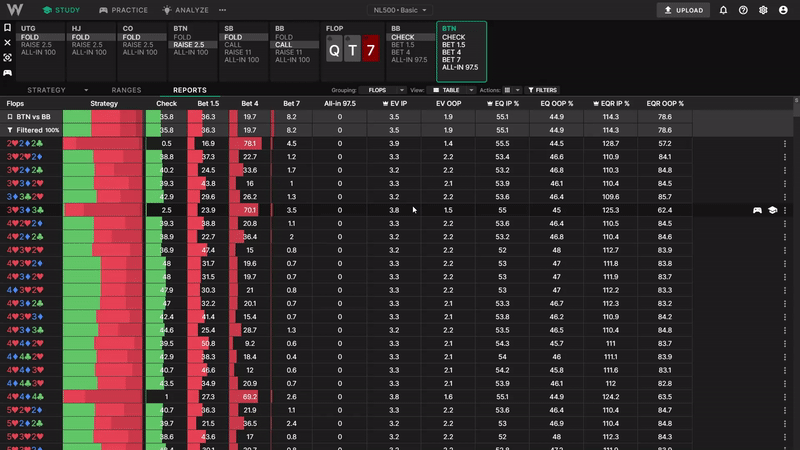This screenshot has height=450, width=800.
Task: Open the Study mode tab
Action: 61,10
